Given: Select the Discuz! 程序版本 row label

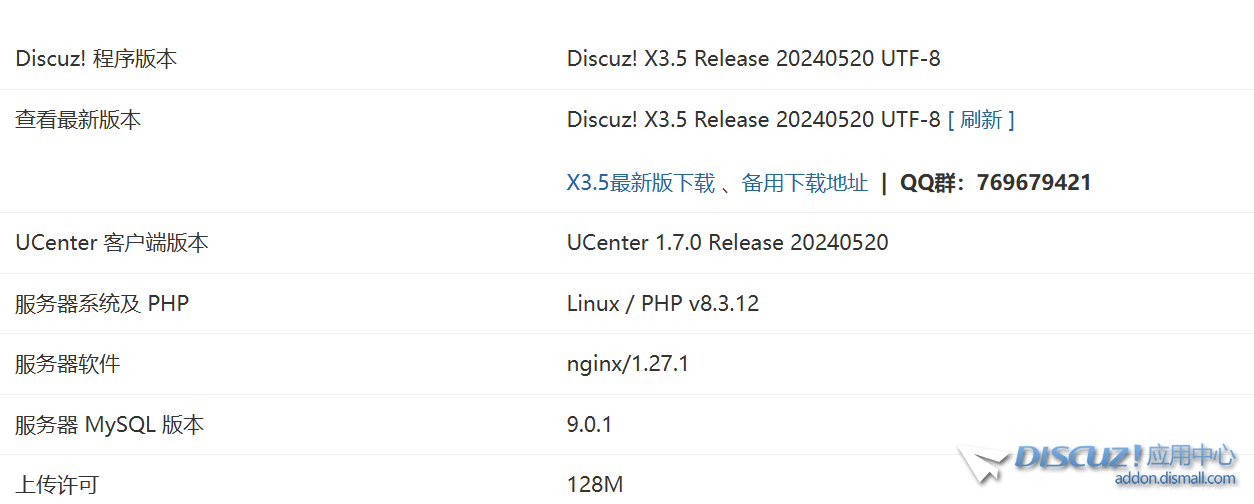Looking at the screenshot, I should pos(96,59).
